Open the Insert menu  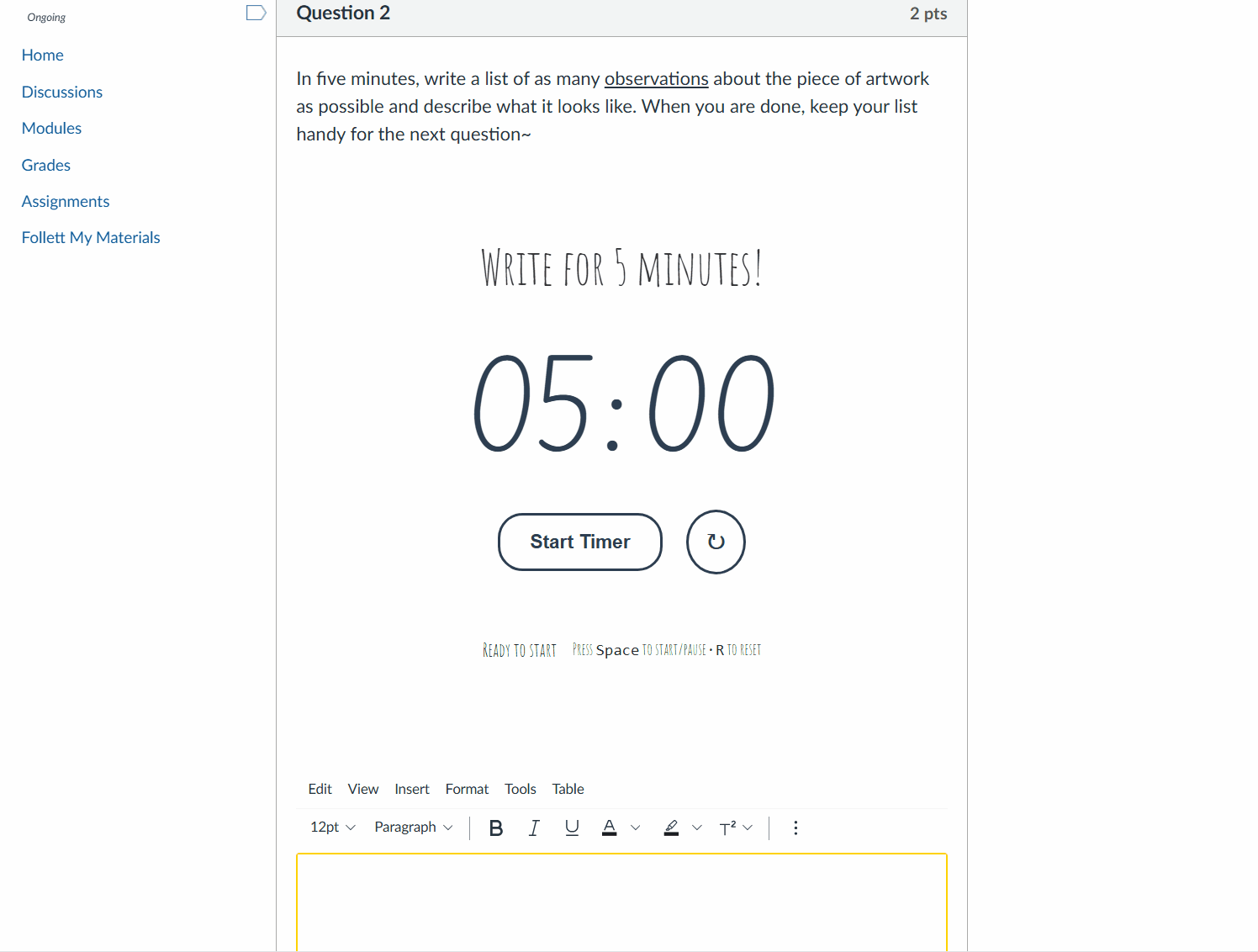tap(412, 789)
